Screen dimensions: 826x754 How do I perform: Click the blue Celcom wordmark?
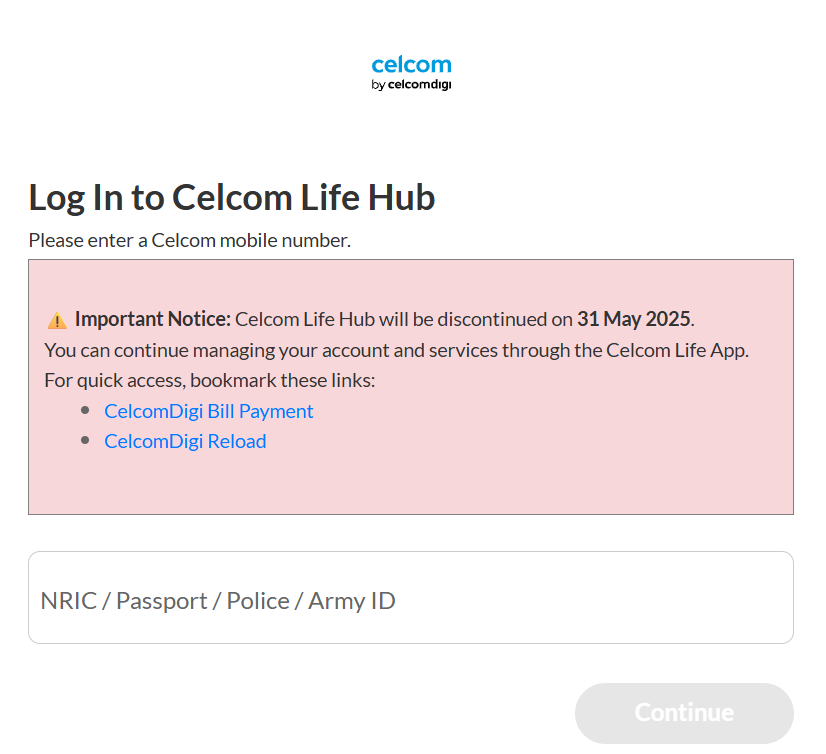pos(411,66)
